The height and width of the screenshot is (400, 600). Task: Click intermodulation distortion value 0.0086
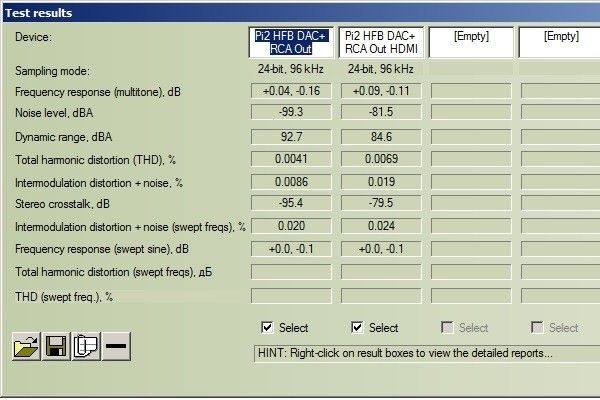[291, 182]
